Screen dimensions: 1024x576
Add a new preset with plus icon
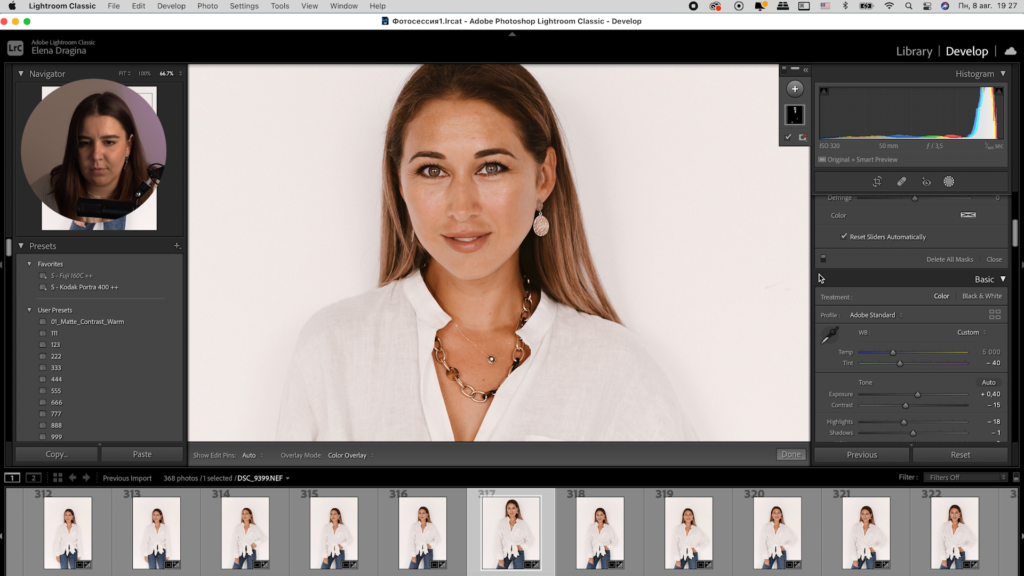(176, 246)
